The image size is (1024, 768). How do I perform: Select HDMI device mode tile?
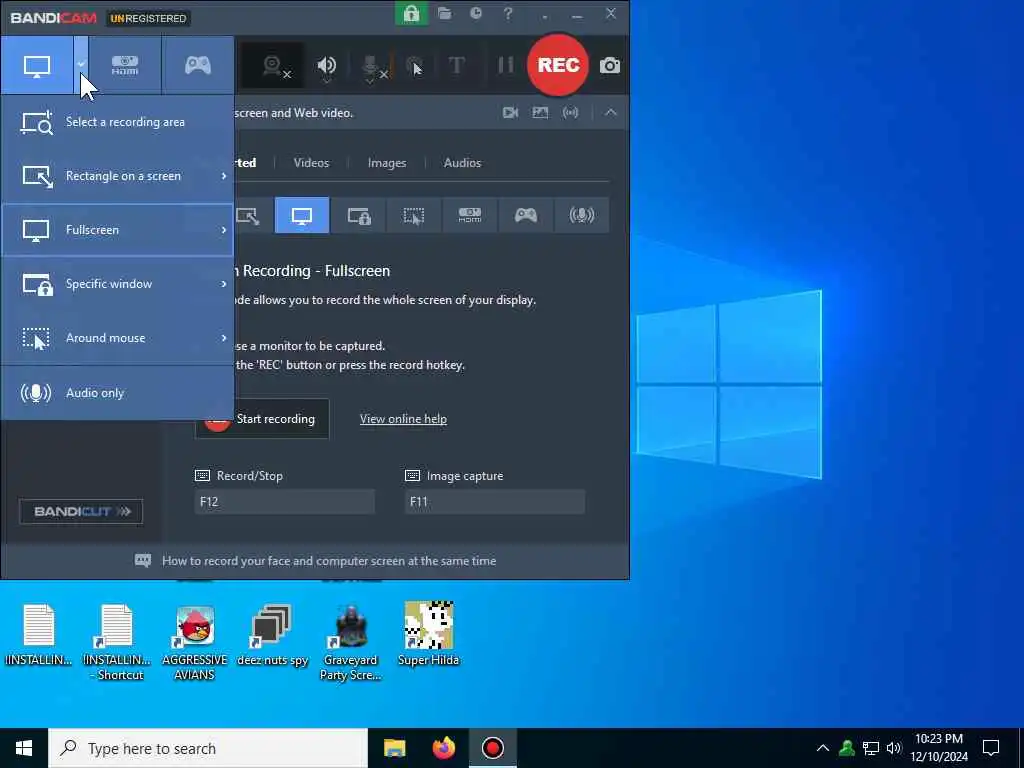[470, 216]
